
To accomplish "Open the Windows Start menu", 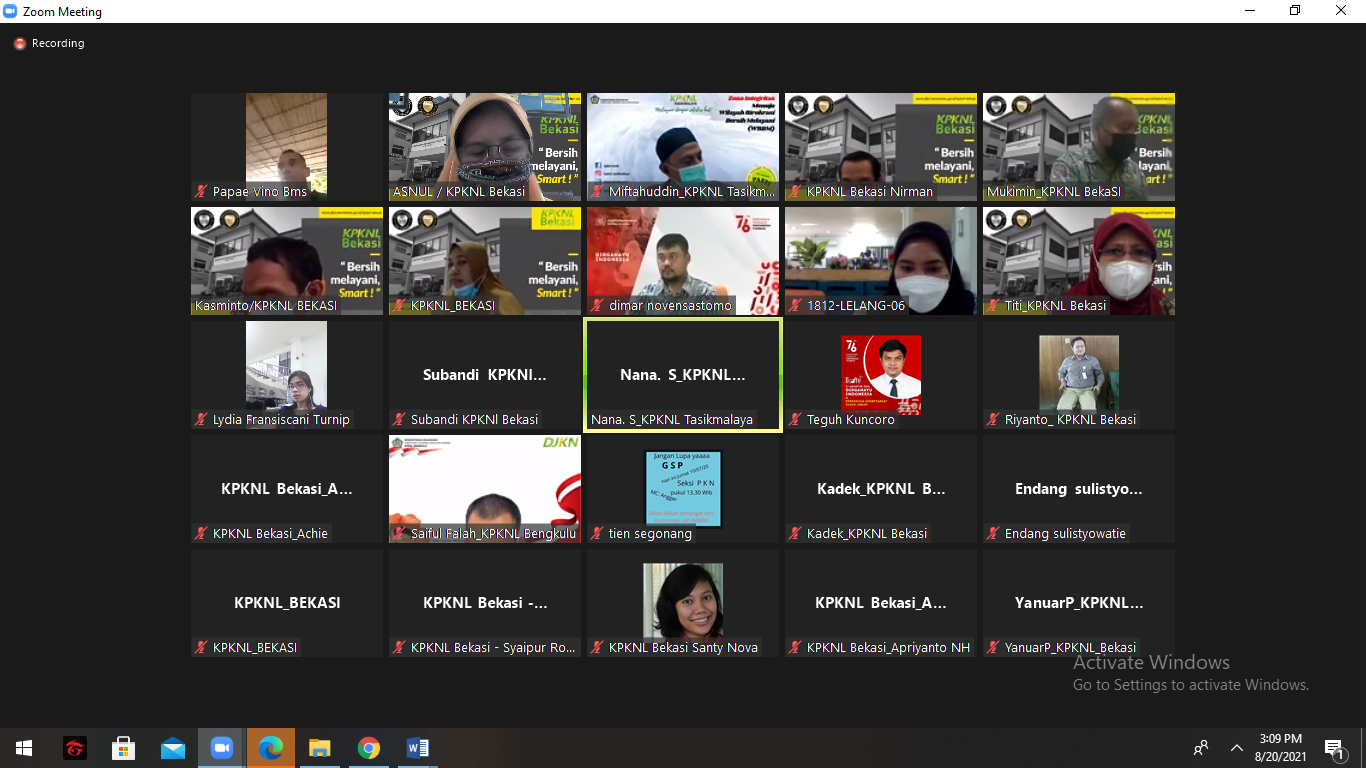I will [24, 748].
